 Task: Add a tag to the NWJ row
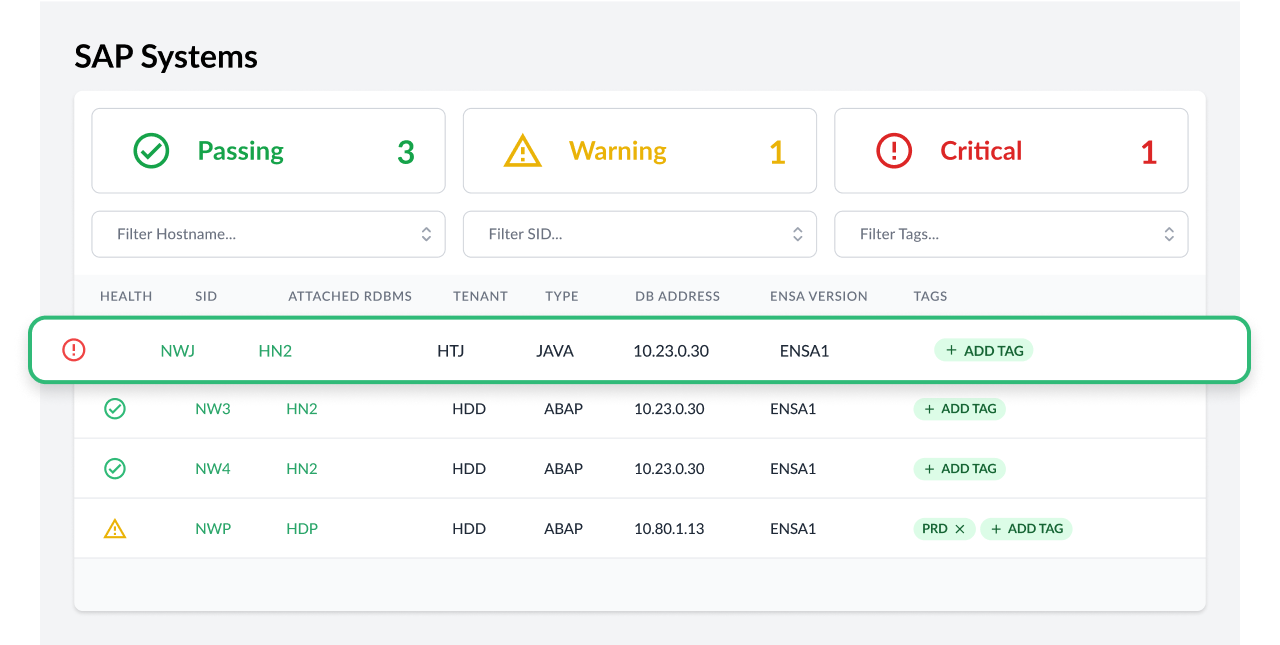click(x=984, y=350)
